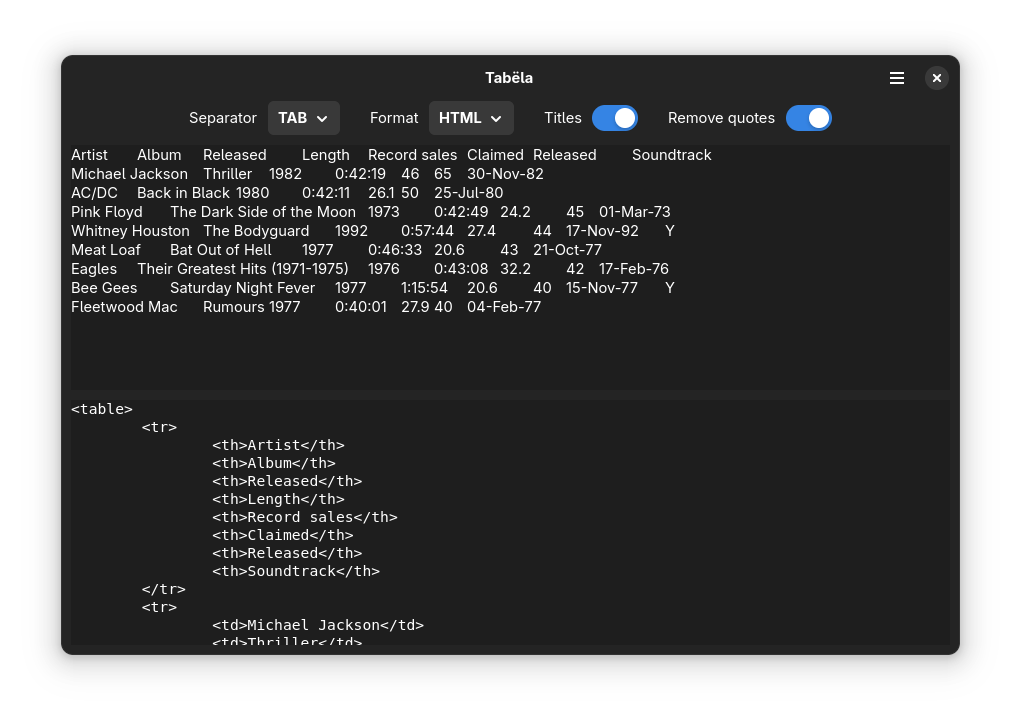Click the Titles label text

pyautogui.click(x=563, y=118)
